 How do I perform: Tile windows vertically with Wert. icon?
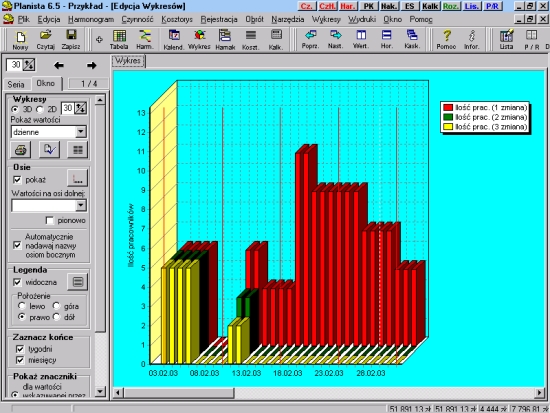point(361,39)
